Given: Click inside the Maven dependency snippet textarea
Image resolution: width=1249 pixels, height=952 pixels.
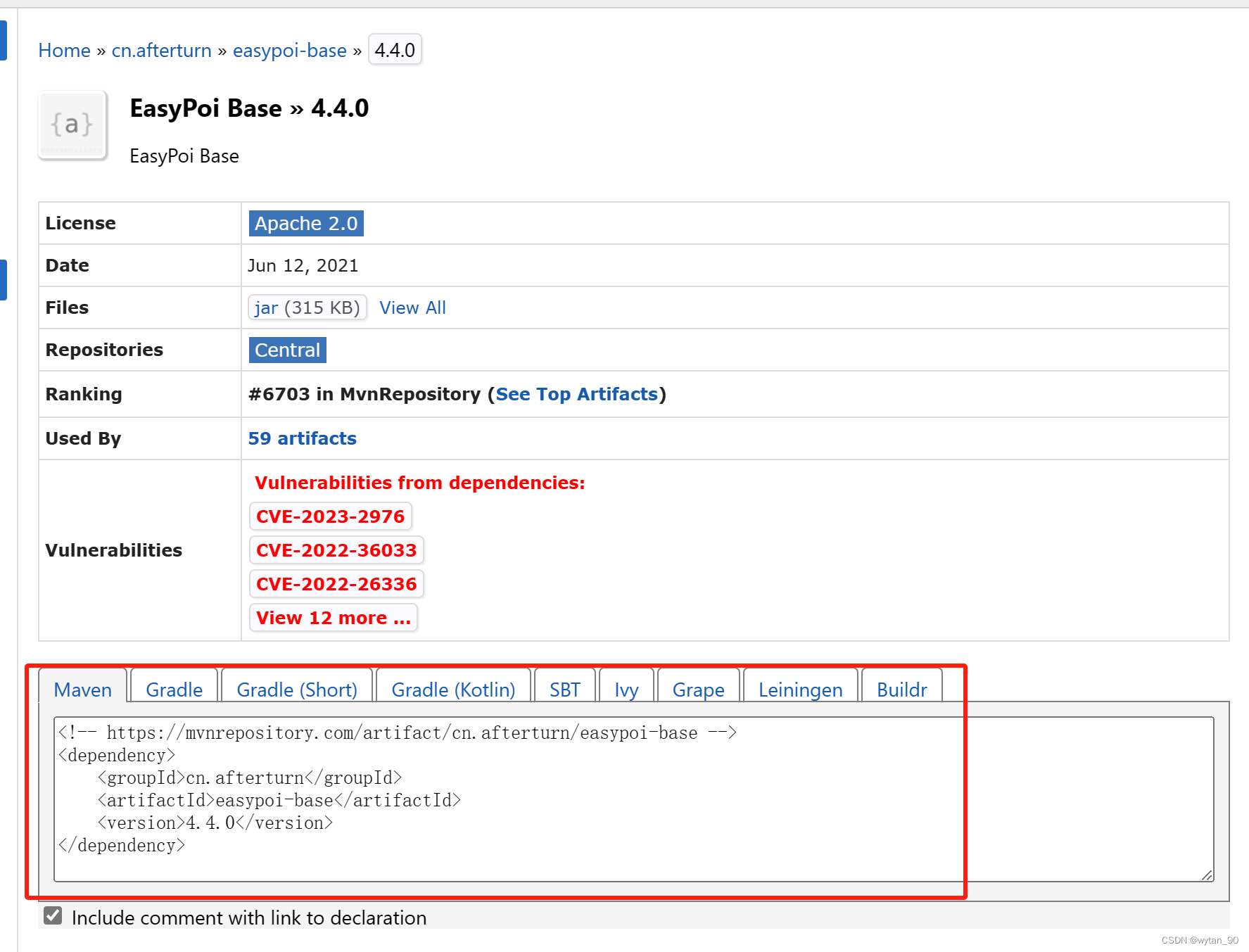Looking at the screenshot, I should click(634, 799).
